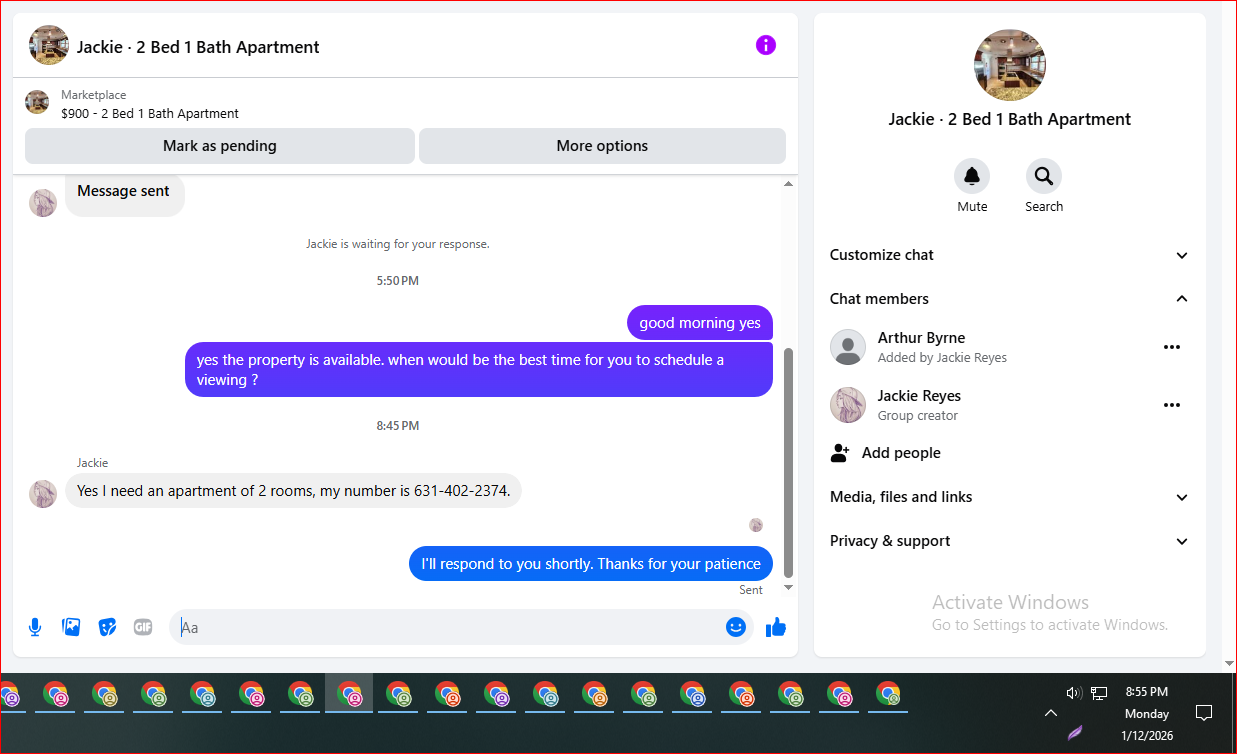Click the Mark as pending button
This screenshot has height=754, width=1237.
point(220,146)
